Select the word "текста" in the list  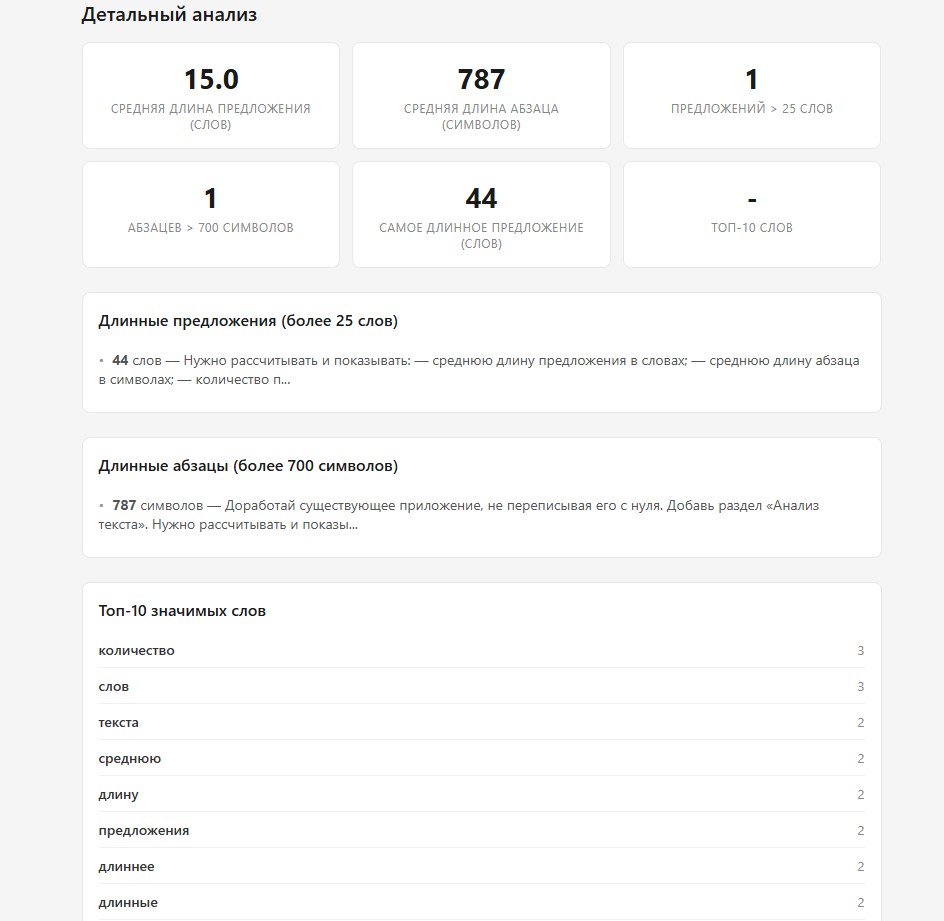(x=119, y=722)
